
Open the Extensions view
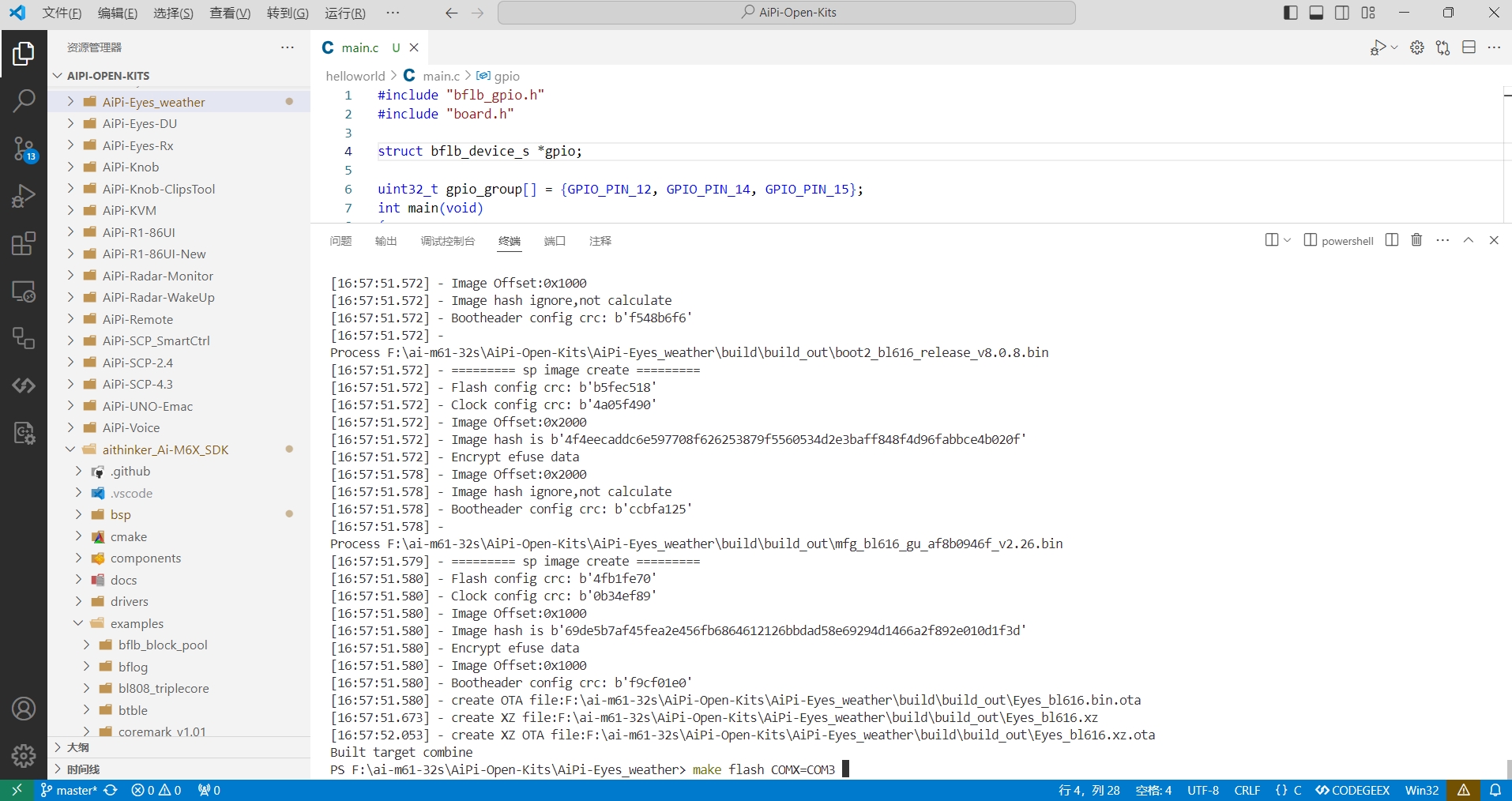coord(24,243)
